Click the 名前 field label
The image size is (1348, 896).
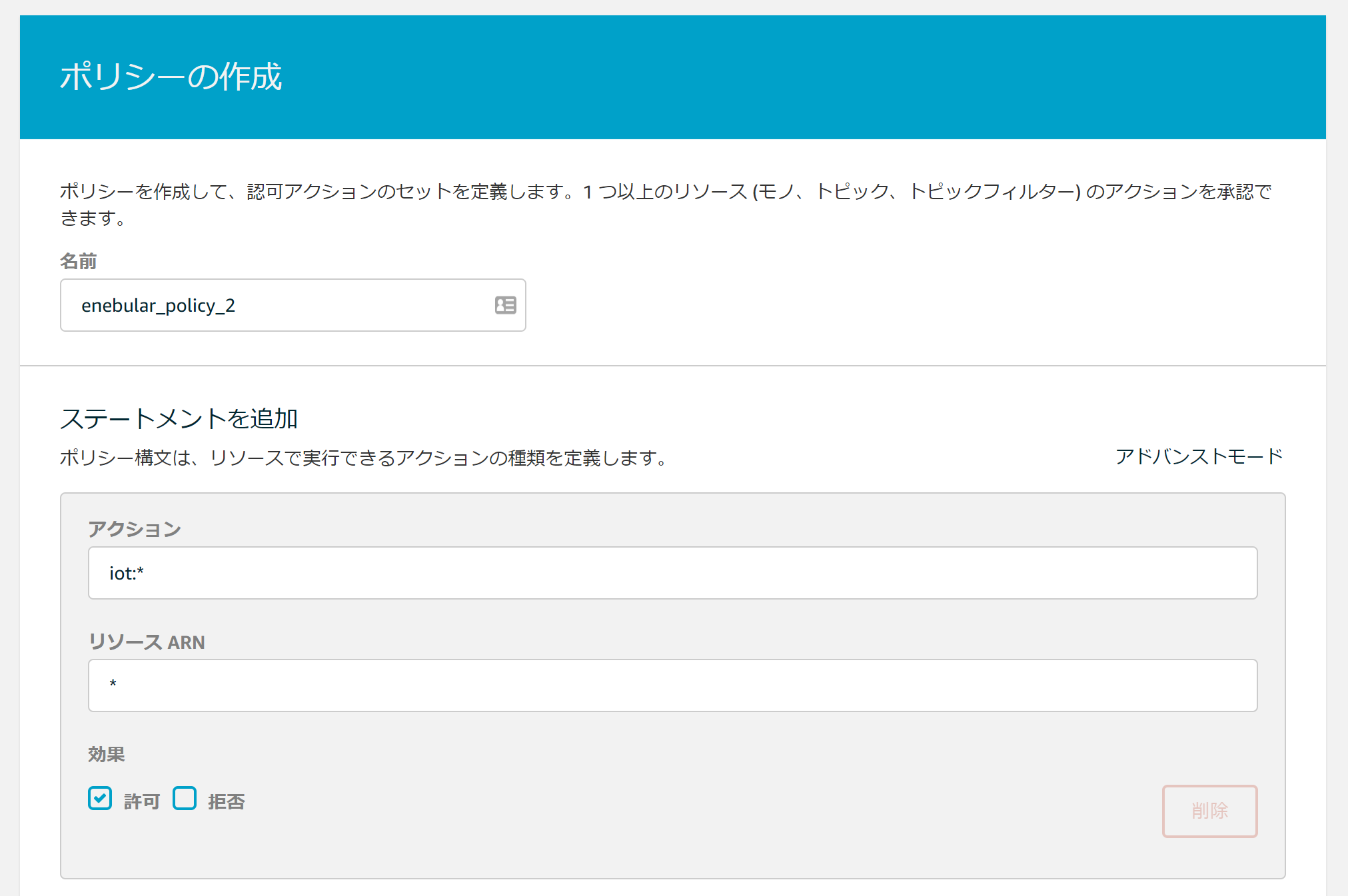click(x=79, y=261)
